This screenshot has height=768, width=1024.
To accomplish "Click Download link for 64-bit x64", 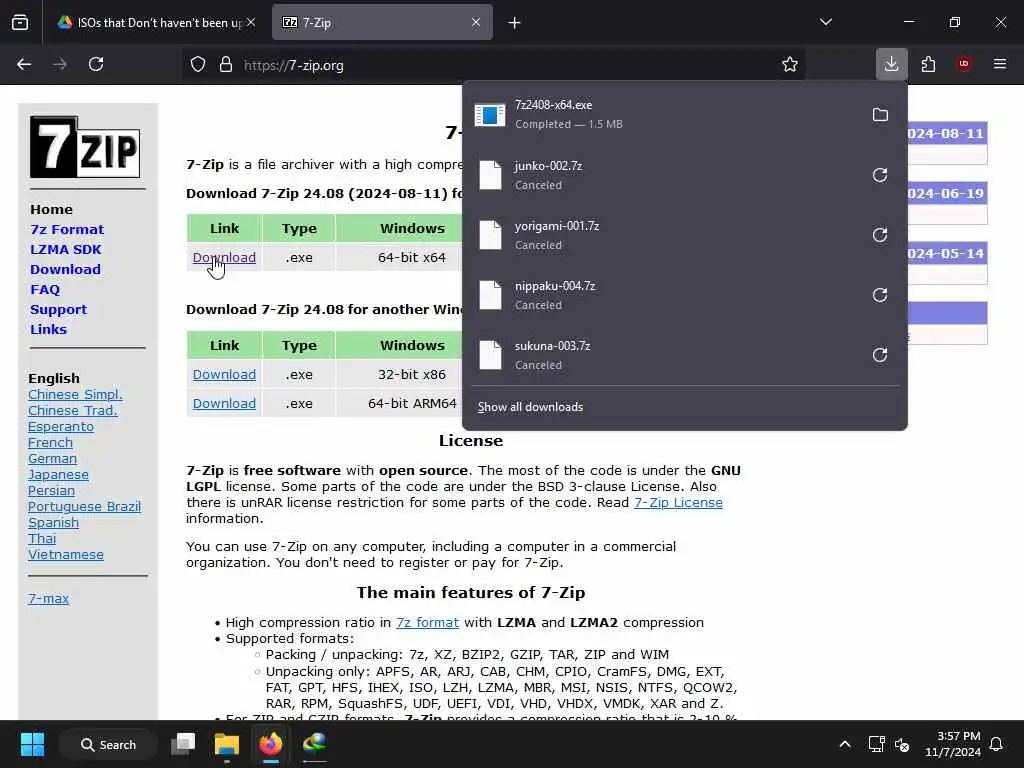I will [224, 258].
